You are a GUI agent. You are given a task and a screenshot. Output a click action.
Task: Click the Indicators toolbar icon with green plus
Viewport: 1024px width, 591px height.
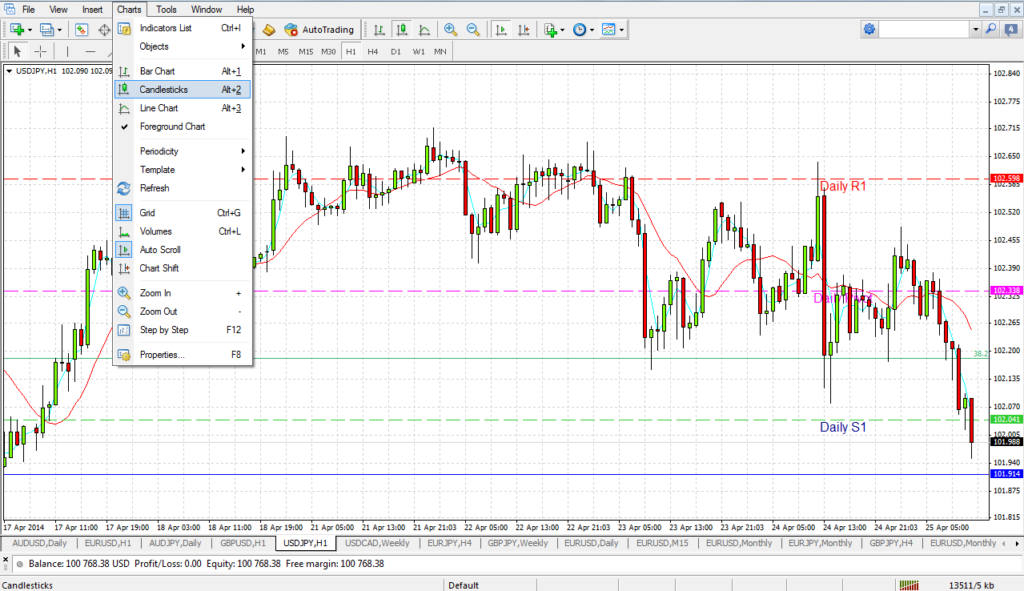coord(551,29)
